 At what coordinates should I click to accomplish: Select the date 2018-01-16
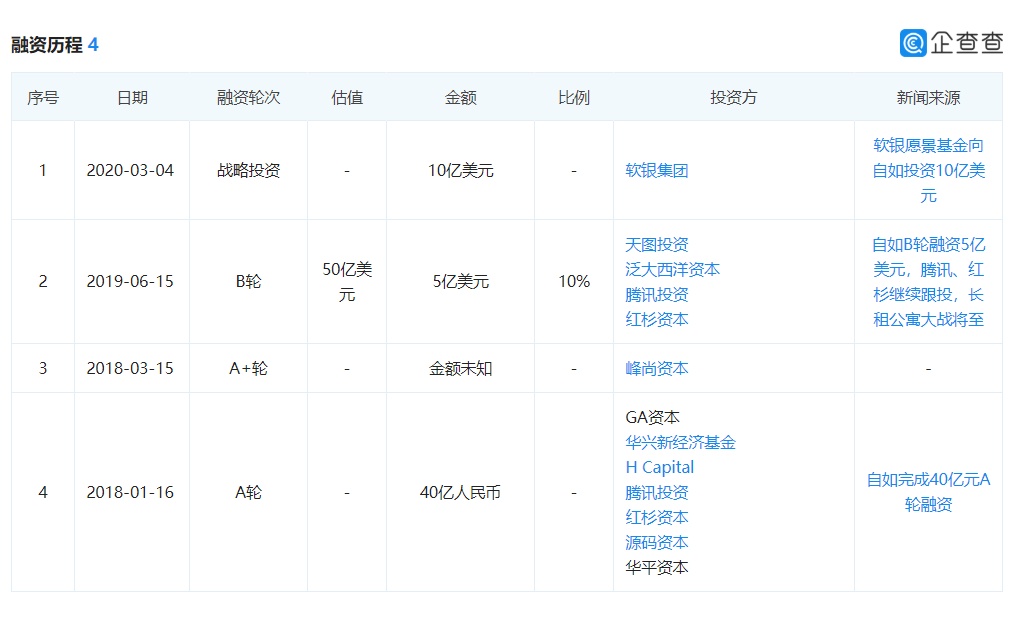(x=130, y=493)
